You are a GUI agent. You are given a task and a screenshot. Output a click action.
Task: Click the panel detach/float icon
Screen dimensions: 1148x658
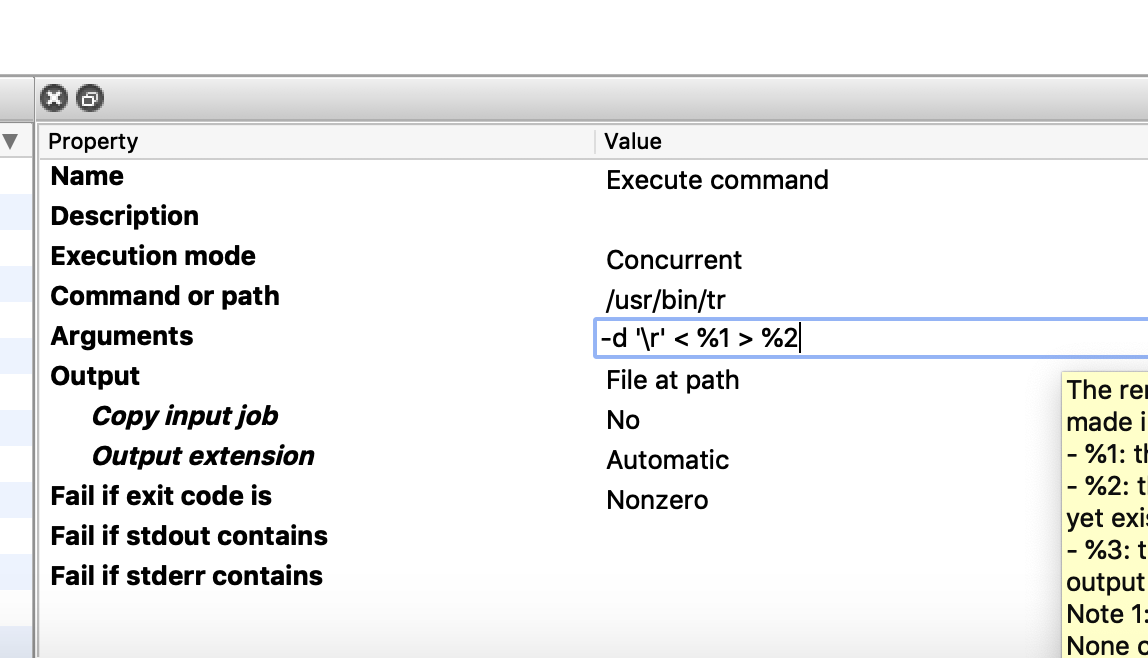(x=90, y=99)
